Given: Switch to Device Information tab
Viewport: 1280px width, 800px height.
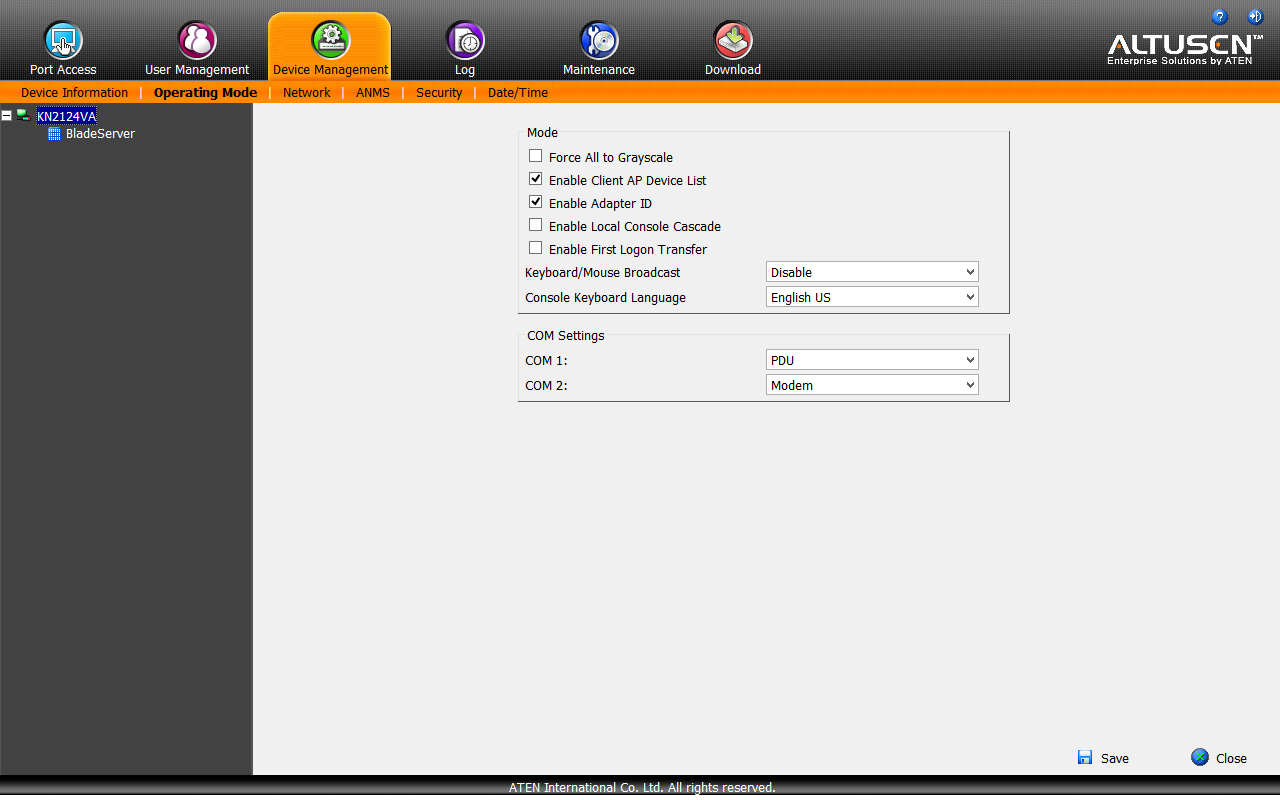Looking at the screenshot, I should 75,93.
